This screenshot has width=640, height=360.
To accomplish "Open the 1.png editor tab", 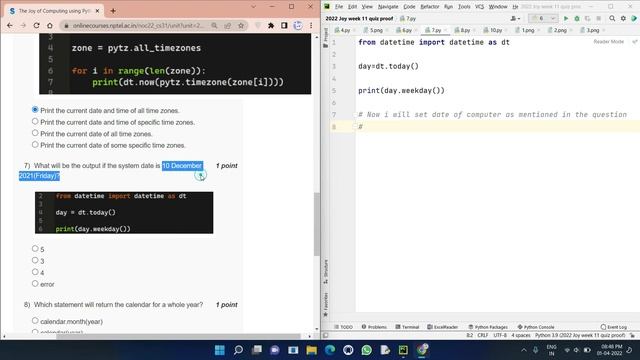I will click(527, 30).
